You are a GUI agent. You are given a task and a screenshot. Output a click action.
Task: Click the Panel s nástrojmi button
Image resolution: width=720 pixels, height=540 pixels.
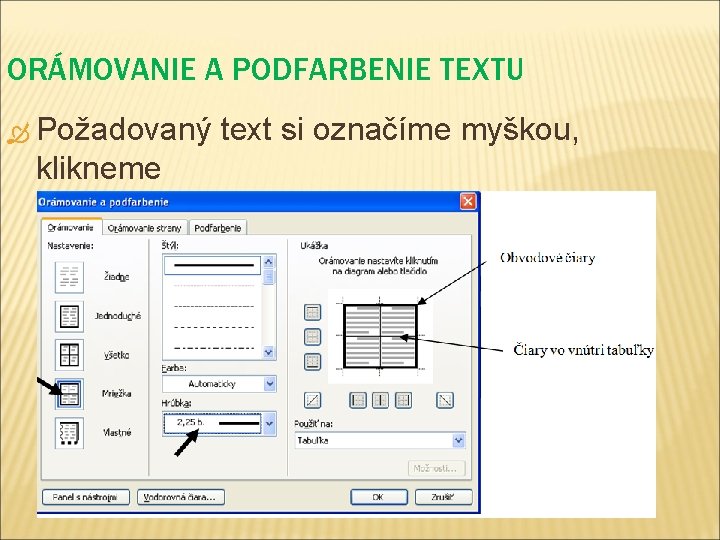tap(86, 497)
